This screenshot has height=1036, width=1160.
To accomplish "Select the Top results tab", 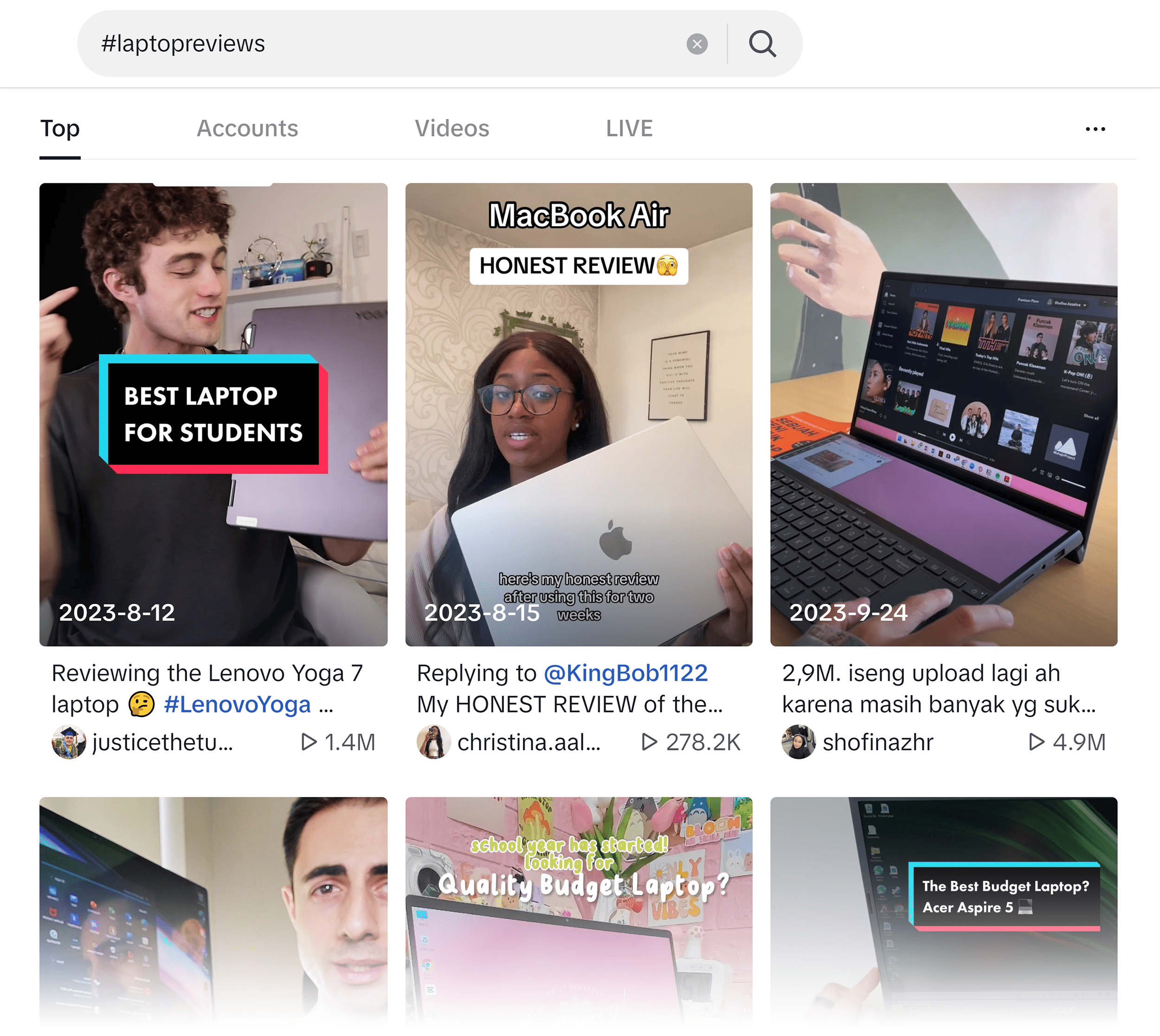I will coord(59,129).
